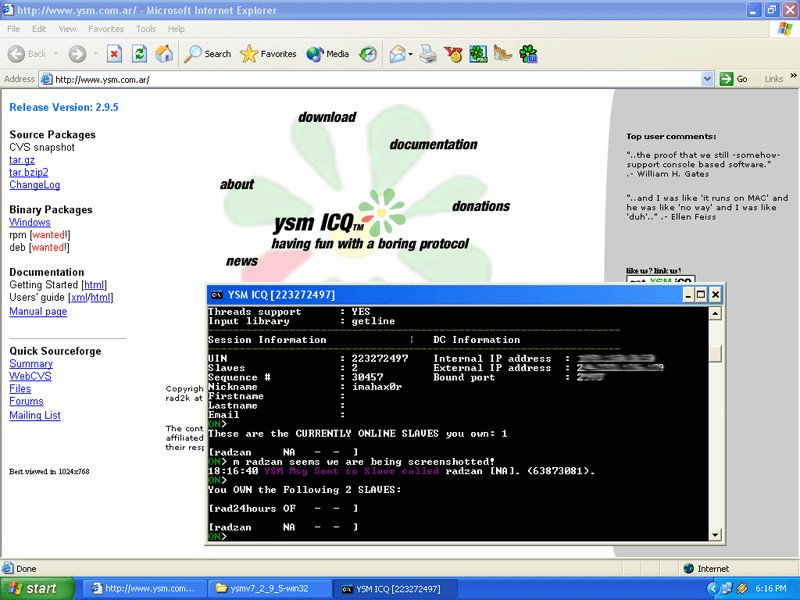Click console scrollbar down arrow
Image resolution: width=800 pixels, height=600 pixels.
[715, 534]
